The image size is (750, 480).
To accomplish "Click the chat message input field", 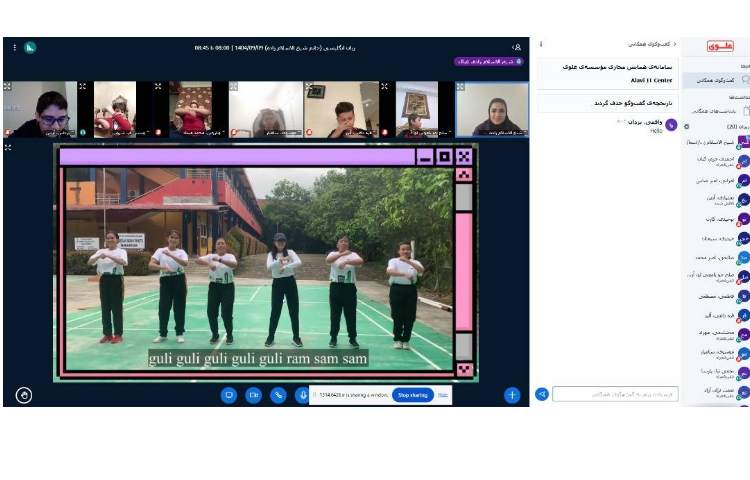I will 614,394.
